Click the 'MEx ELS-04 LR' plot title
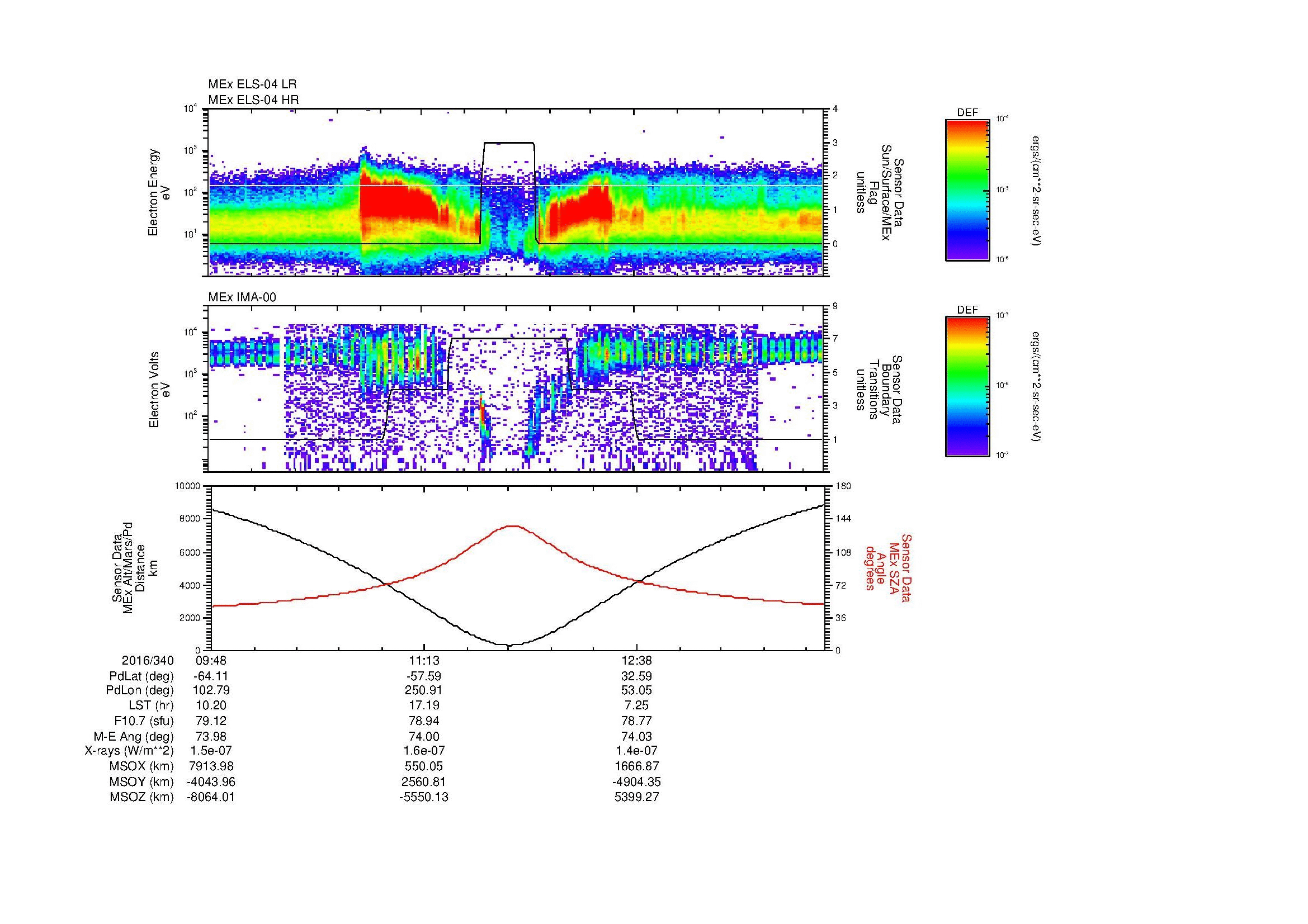Image resolution: width=1308 pixels, height=924 pixels. click(x=252, y=84)
